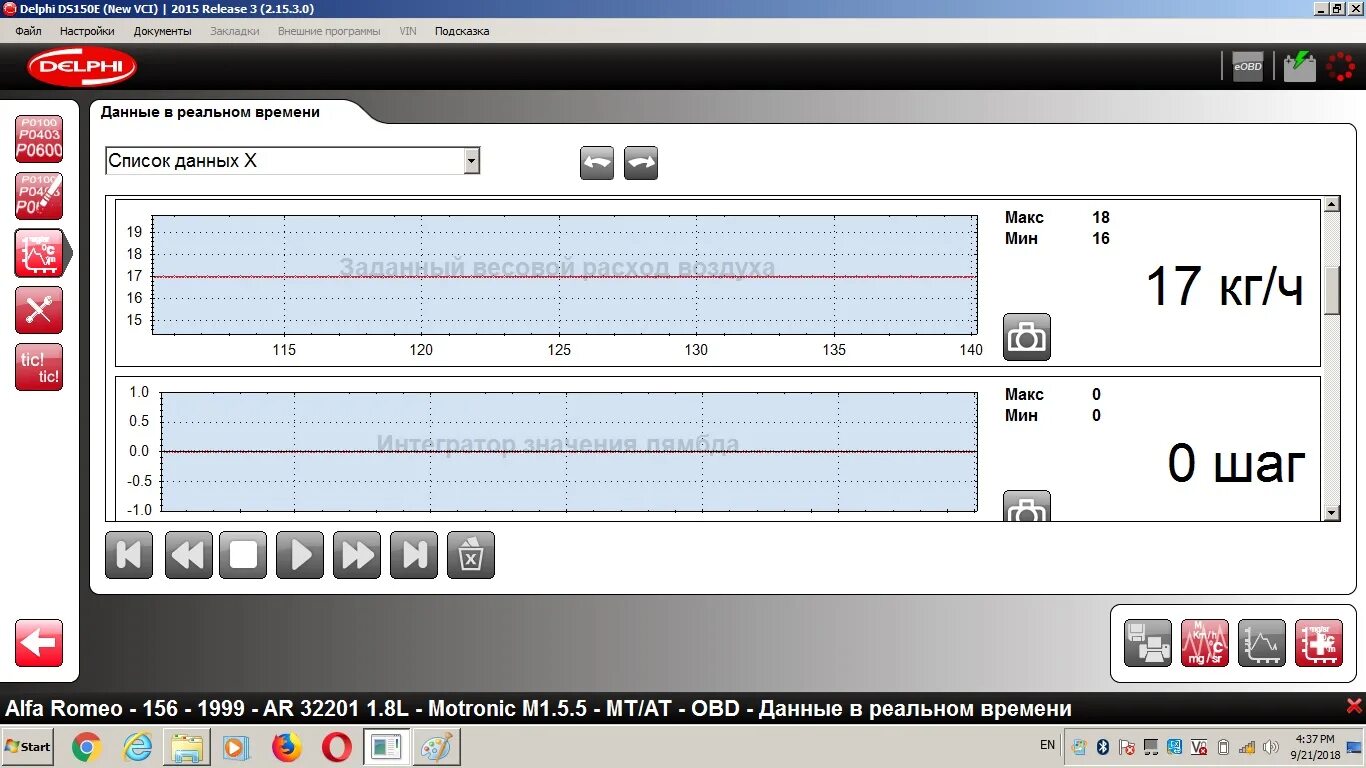Image resolution: width=1366 pixels, height=768 pixels.
Task: Open Firefox from the taskbar
Action: [286, 747]
